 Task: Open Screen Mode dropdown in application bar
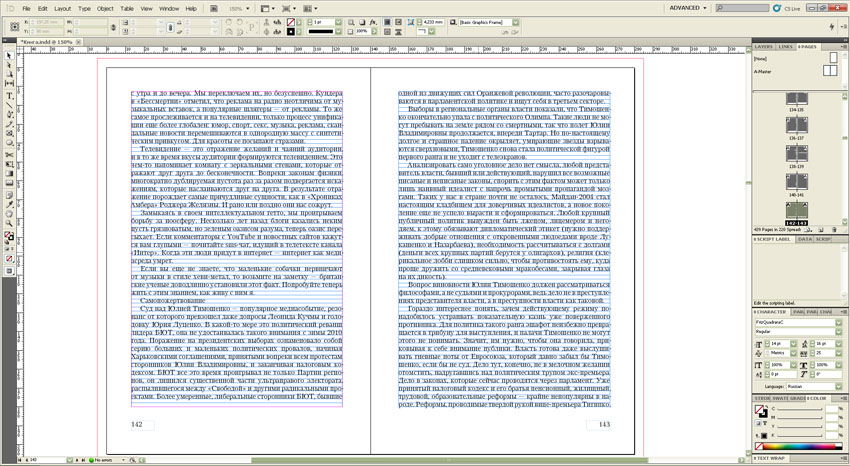point(288,9)
